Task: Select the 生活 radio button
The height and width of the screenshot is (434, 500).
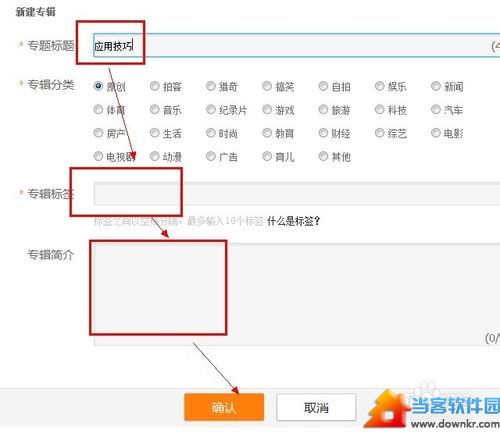Action: (x=155, y=133)
